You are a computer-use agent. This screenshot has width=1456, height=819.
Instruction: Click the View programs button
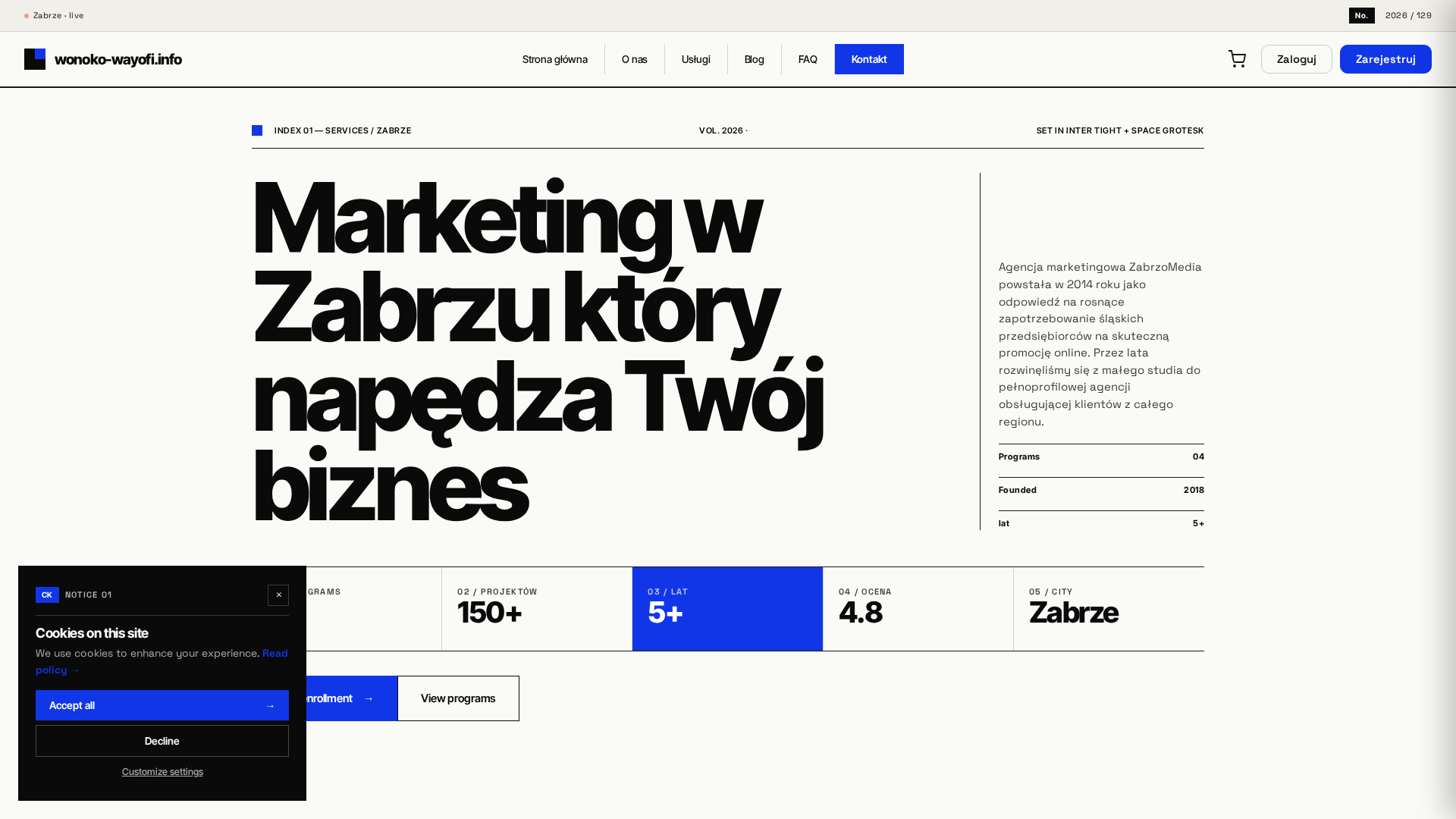459,698
